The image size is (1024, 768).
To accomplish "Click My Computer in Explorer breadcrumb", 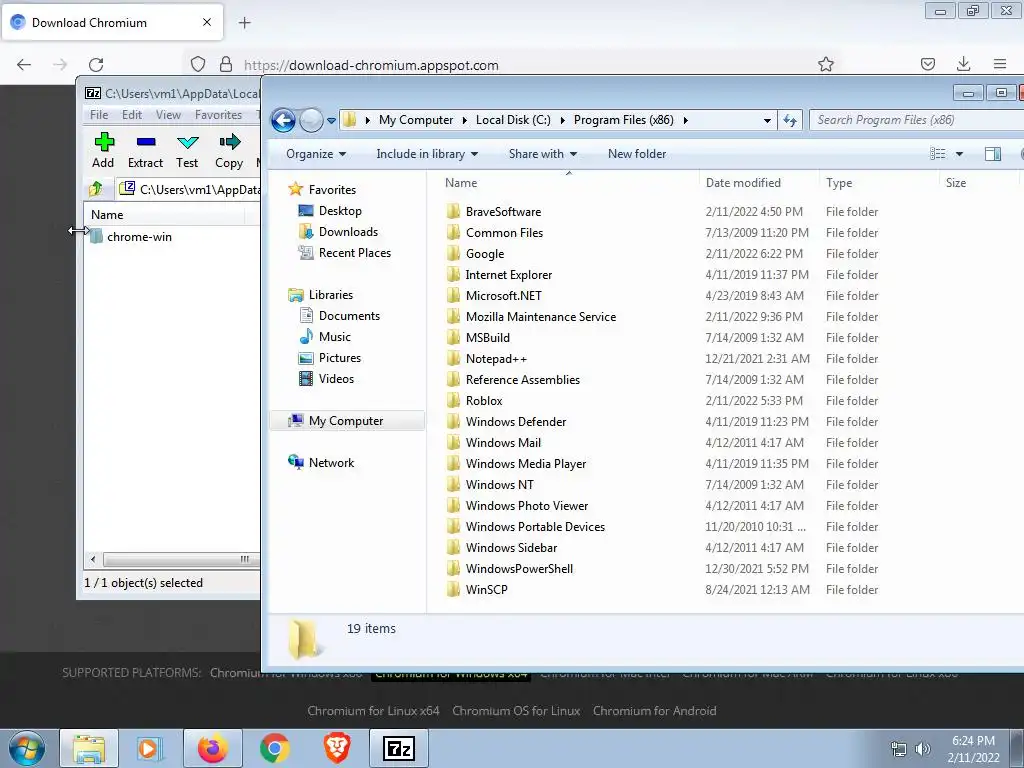I will coord(416,120).
